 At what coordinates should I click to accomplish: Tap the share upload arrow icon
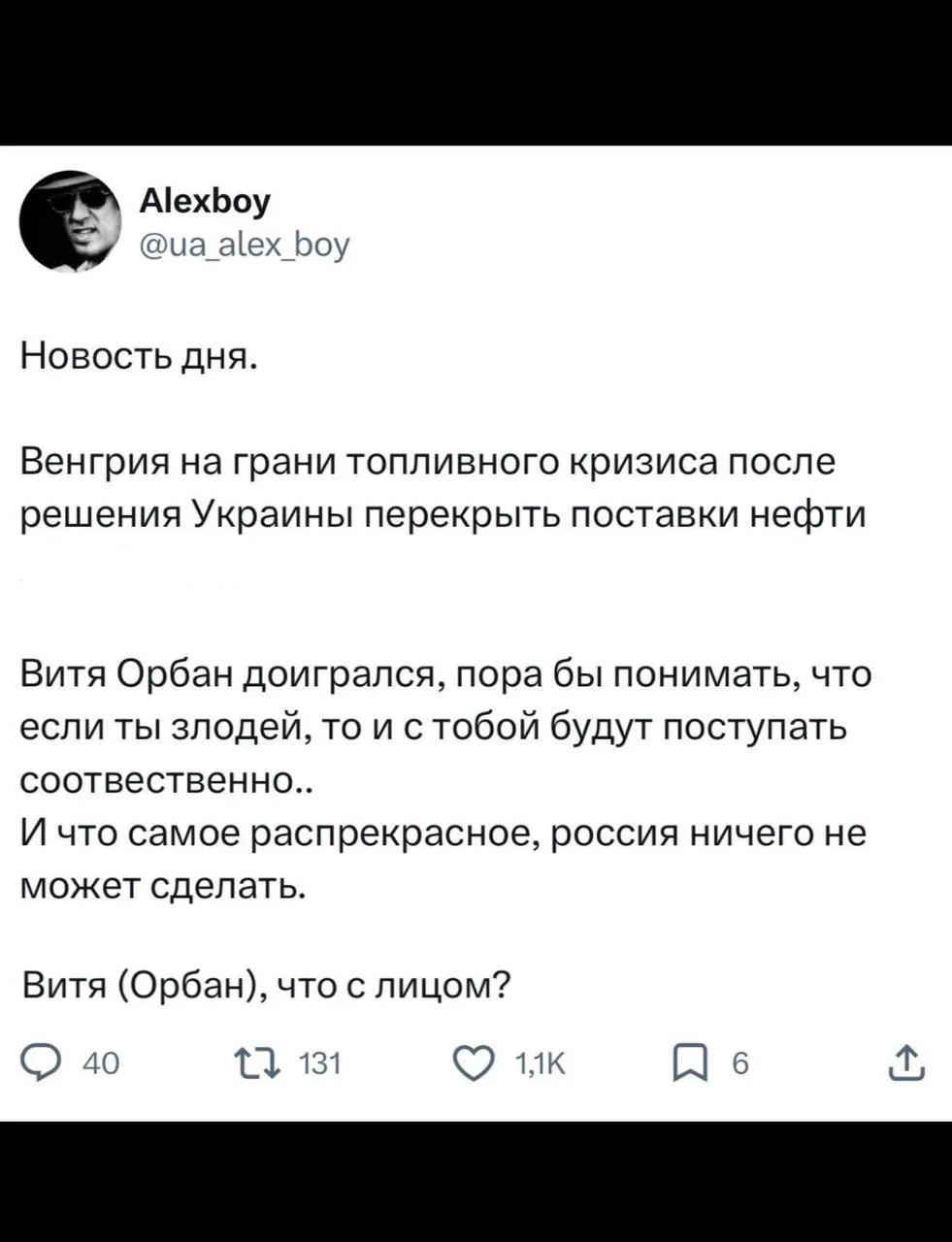click(907, 1062)
